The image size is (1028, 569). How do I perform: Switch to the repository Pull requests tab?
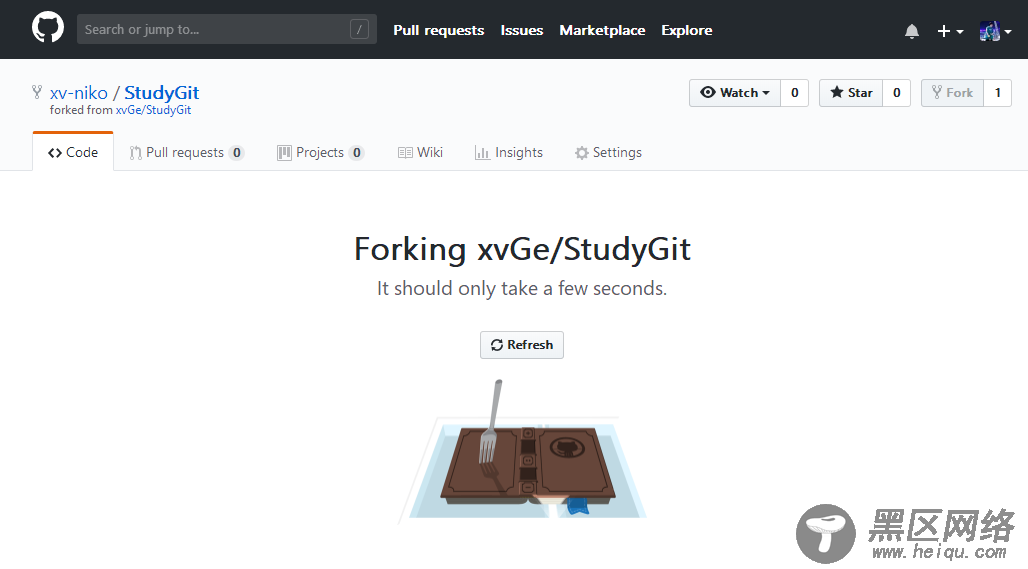pyautogui.click(x=186, y=153)
